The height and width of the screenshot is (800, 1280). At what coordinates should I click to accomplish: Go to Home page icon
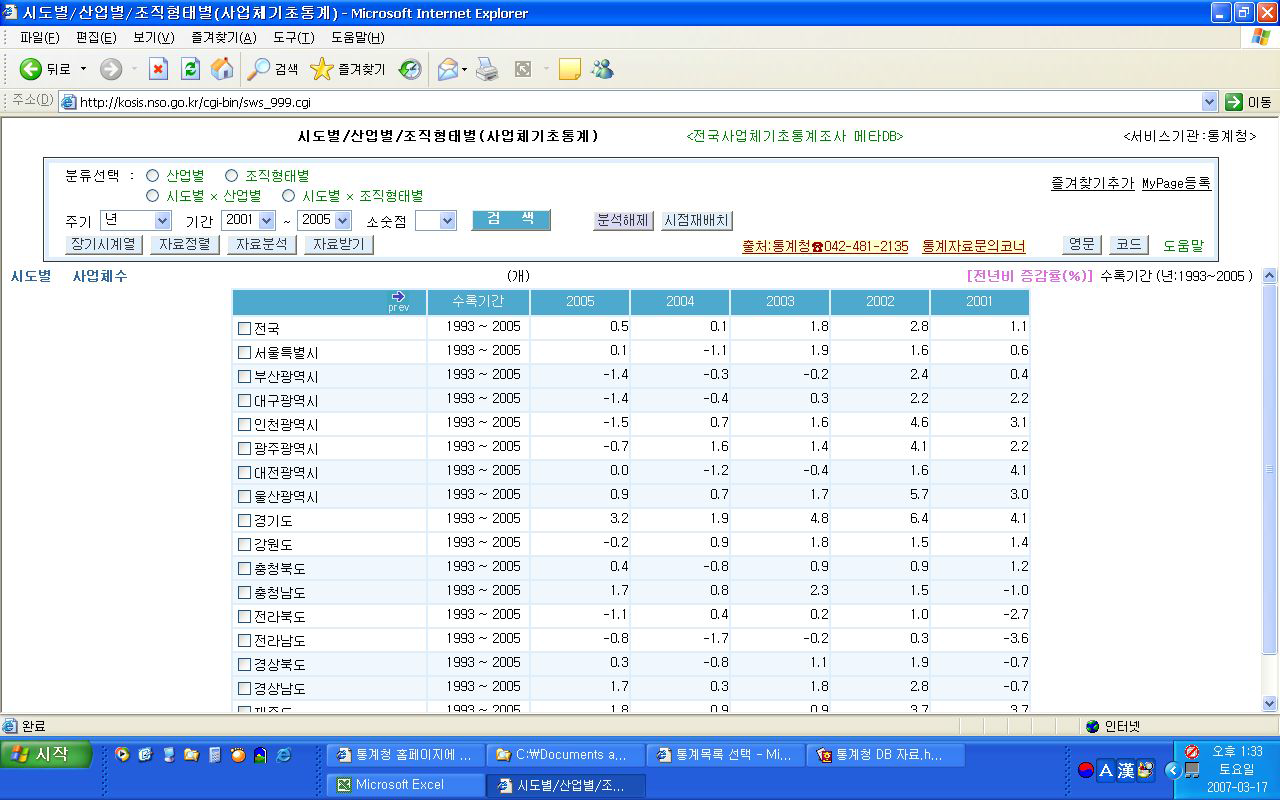point(222,69)
